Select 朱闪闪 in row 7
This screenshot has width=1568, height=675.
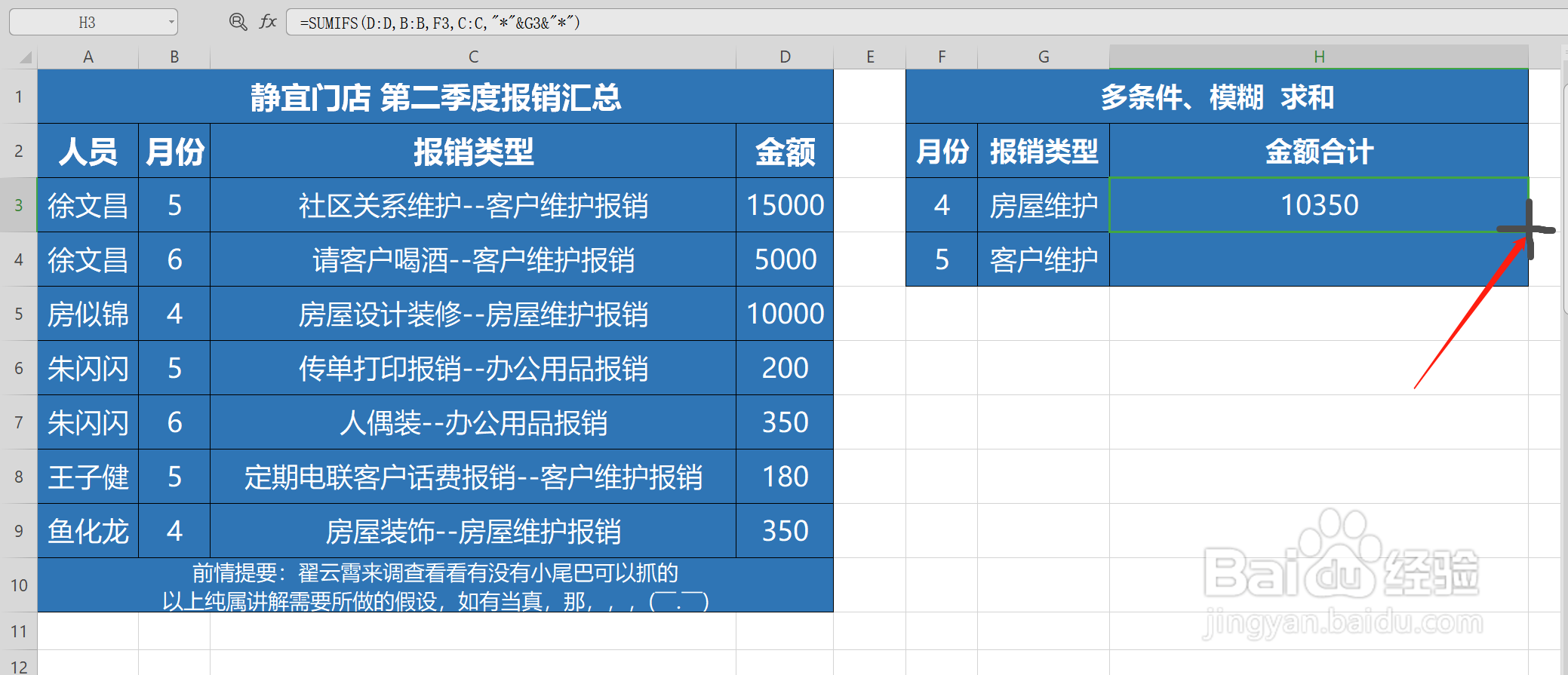tap(88, 422)
